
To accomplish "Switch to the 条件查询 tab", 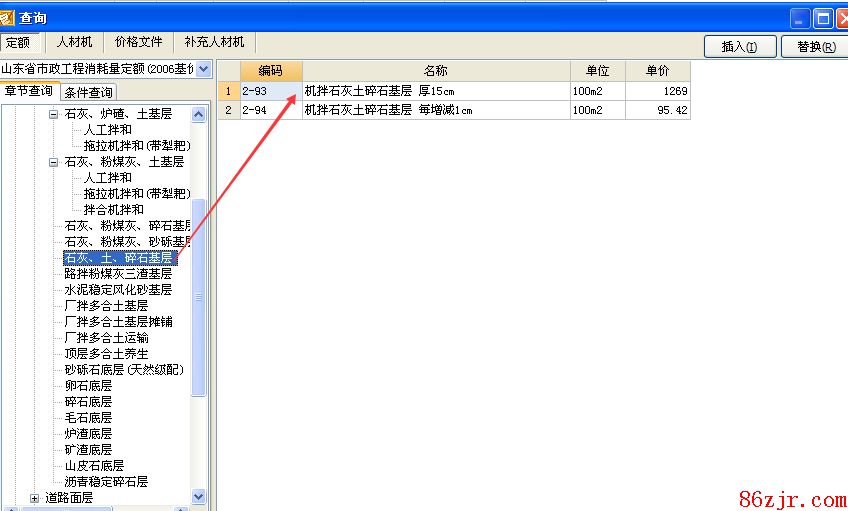I will click(x=89, y=92).
